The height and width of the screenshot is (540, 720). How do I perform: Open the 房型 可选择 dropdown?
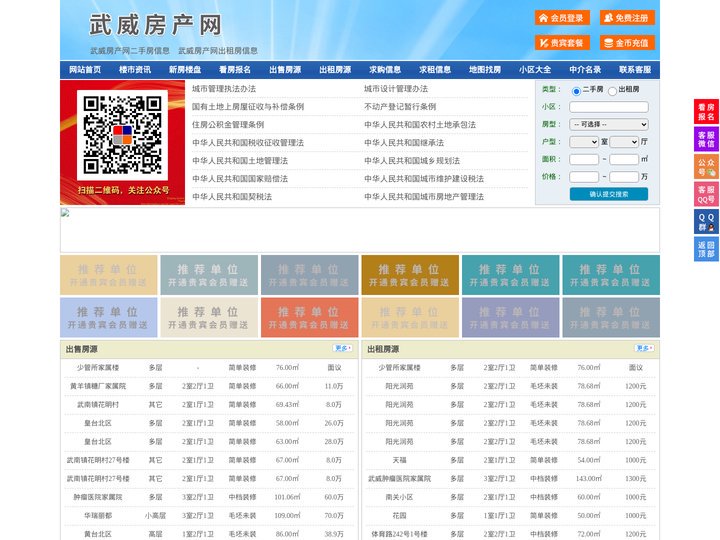609,124
